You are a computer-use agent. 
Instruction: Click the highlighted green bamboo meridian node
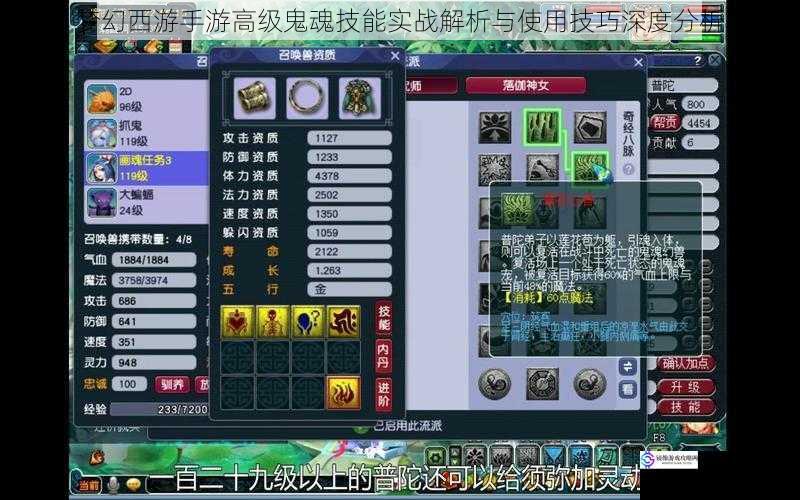tap(542, 127)
